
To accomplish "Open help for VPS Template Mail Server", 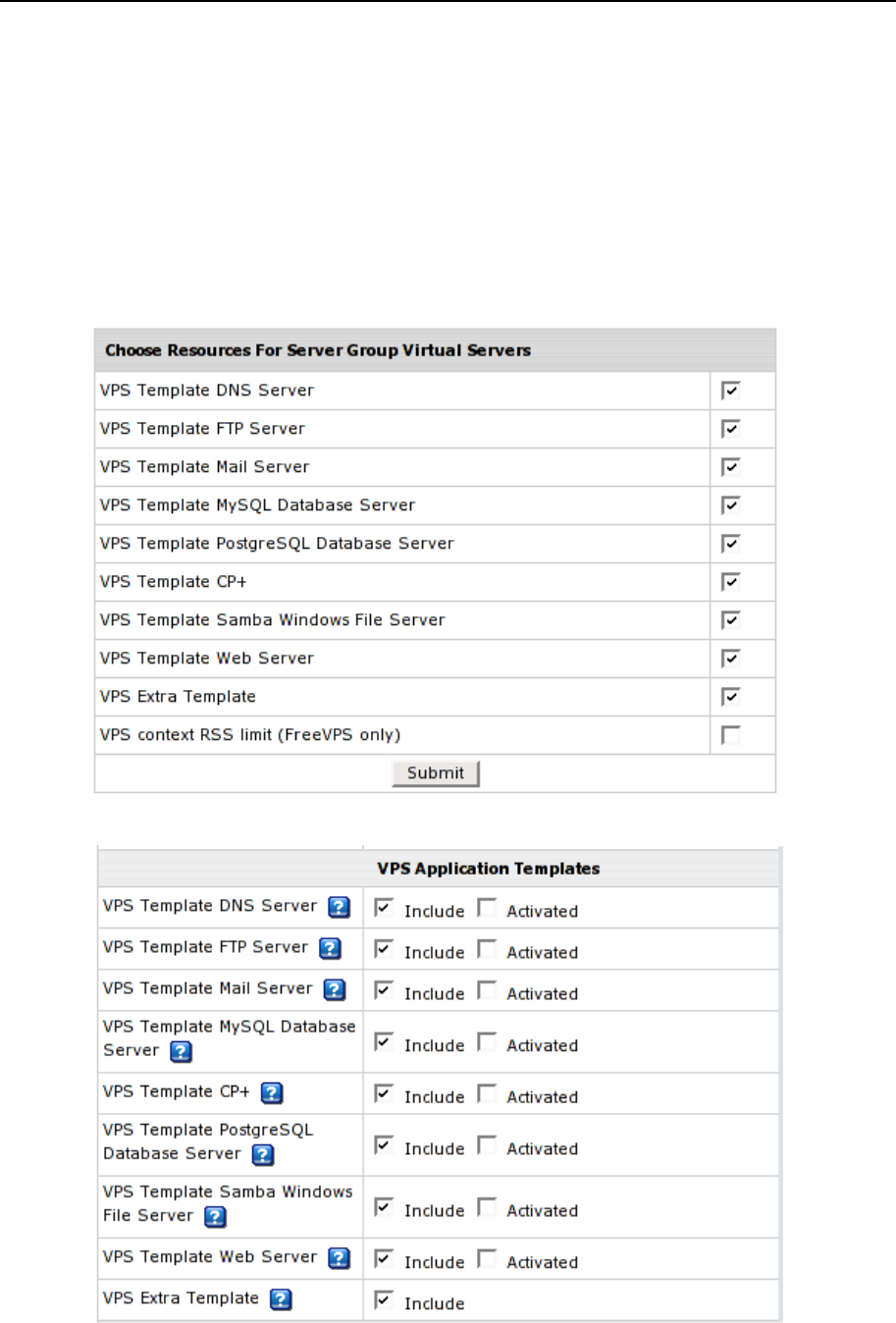I will tap(335, 989).
